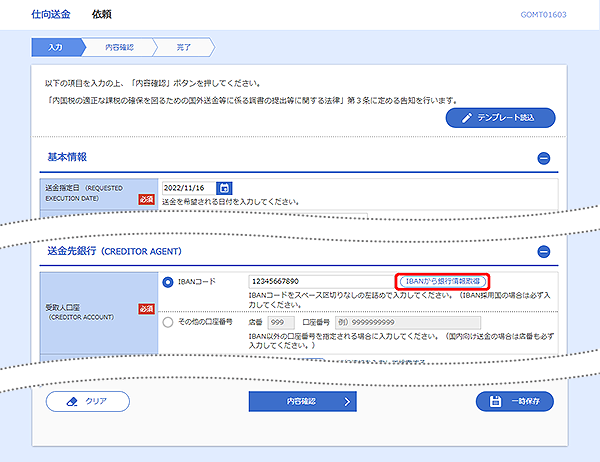This screenshot has height=462, width=600.
Task: Open the calendar picker icon
Action: [224, 188]
